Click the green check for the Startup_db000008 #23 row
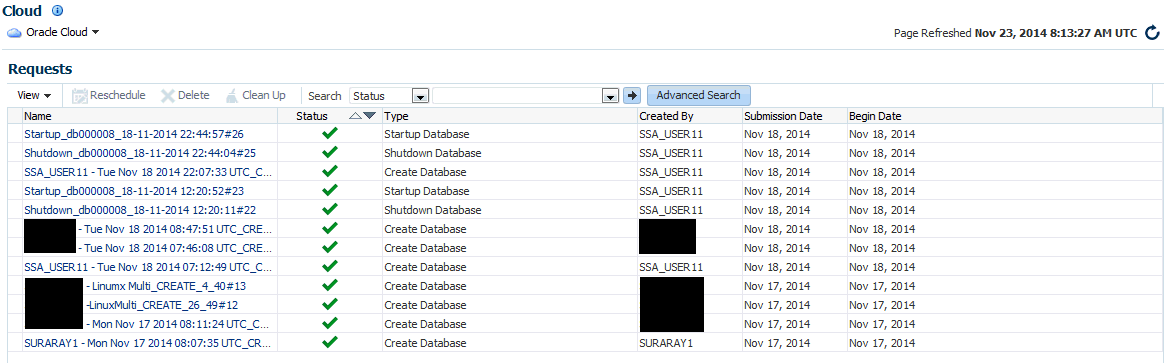 click(x=330, y=190)
